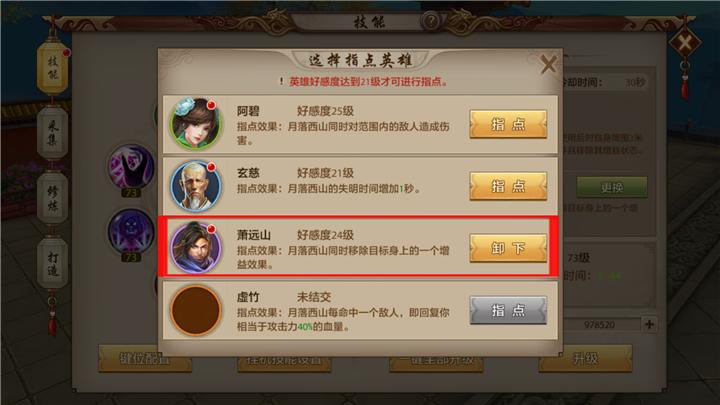Close the 选择指点英雄 dialog

tap(548, 64)
